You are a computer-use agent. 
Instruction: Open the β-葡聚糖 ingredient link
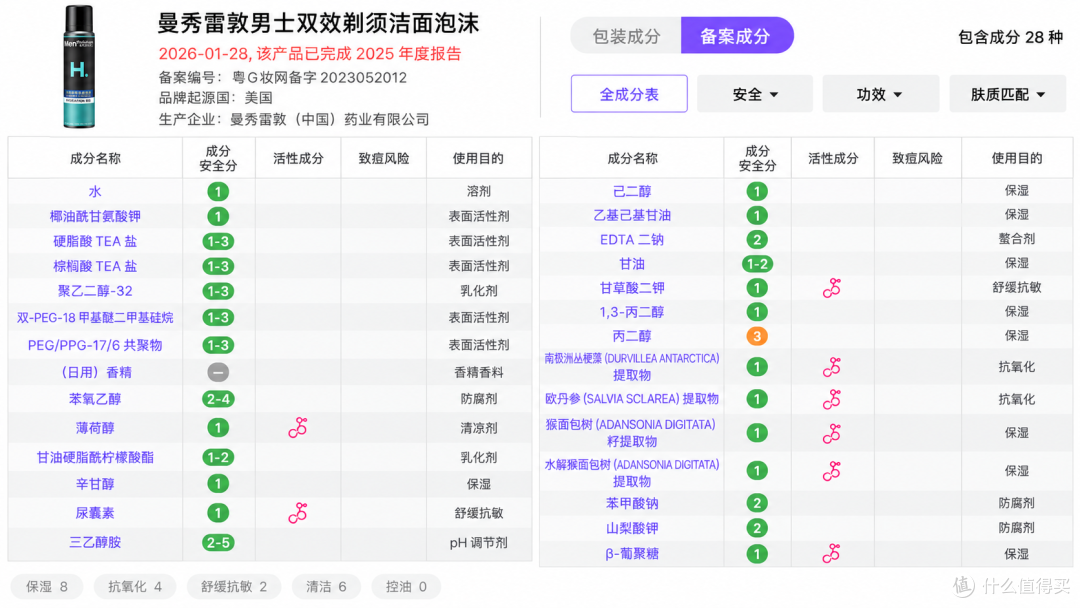pyautogui.click(x=632, y=554)
